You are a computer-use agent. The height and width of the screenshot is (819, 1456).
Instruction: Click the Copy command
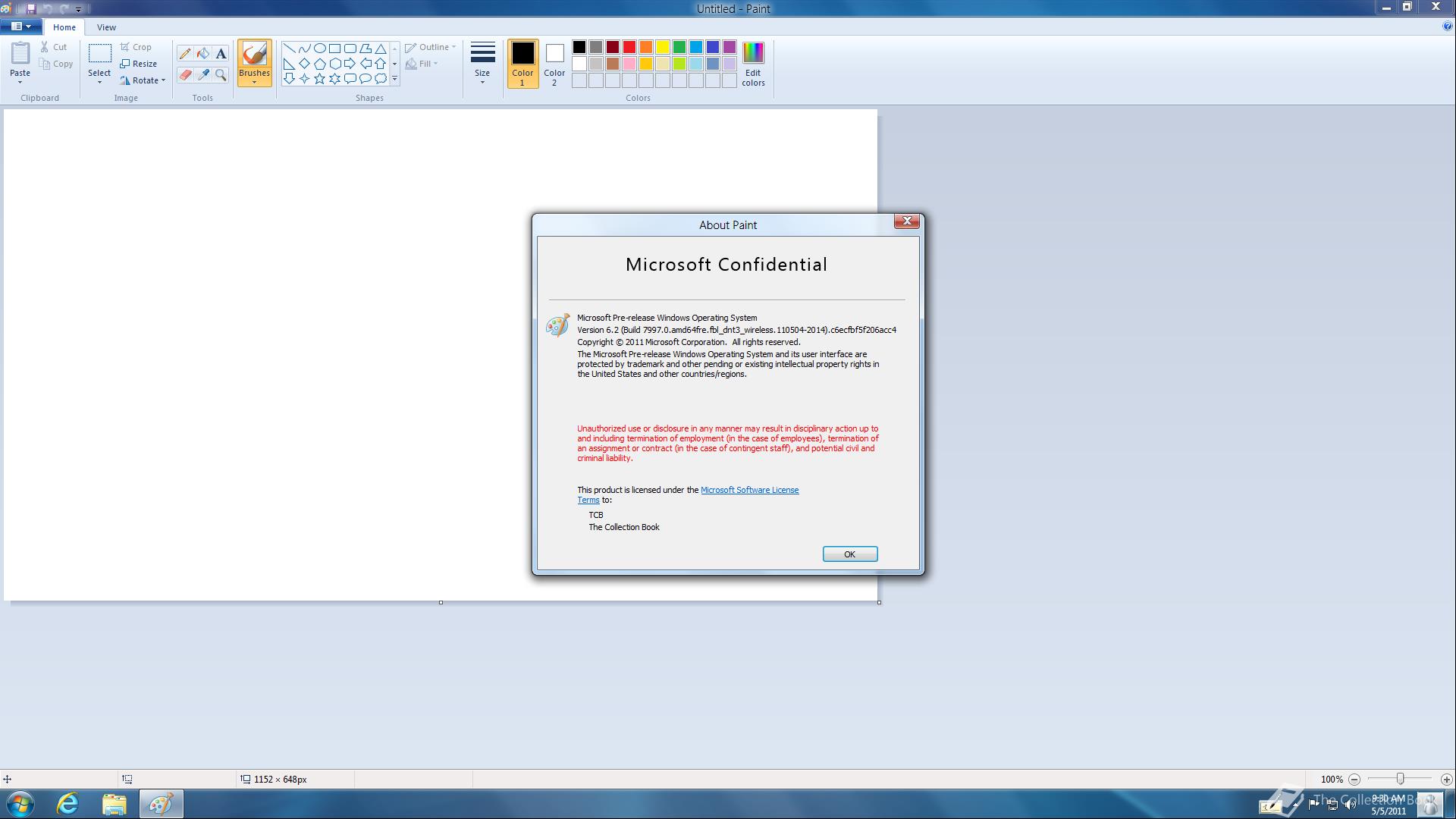[57, 64]
